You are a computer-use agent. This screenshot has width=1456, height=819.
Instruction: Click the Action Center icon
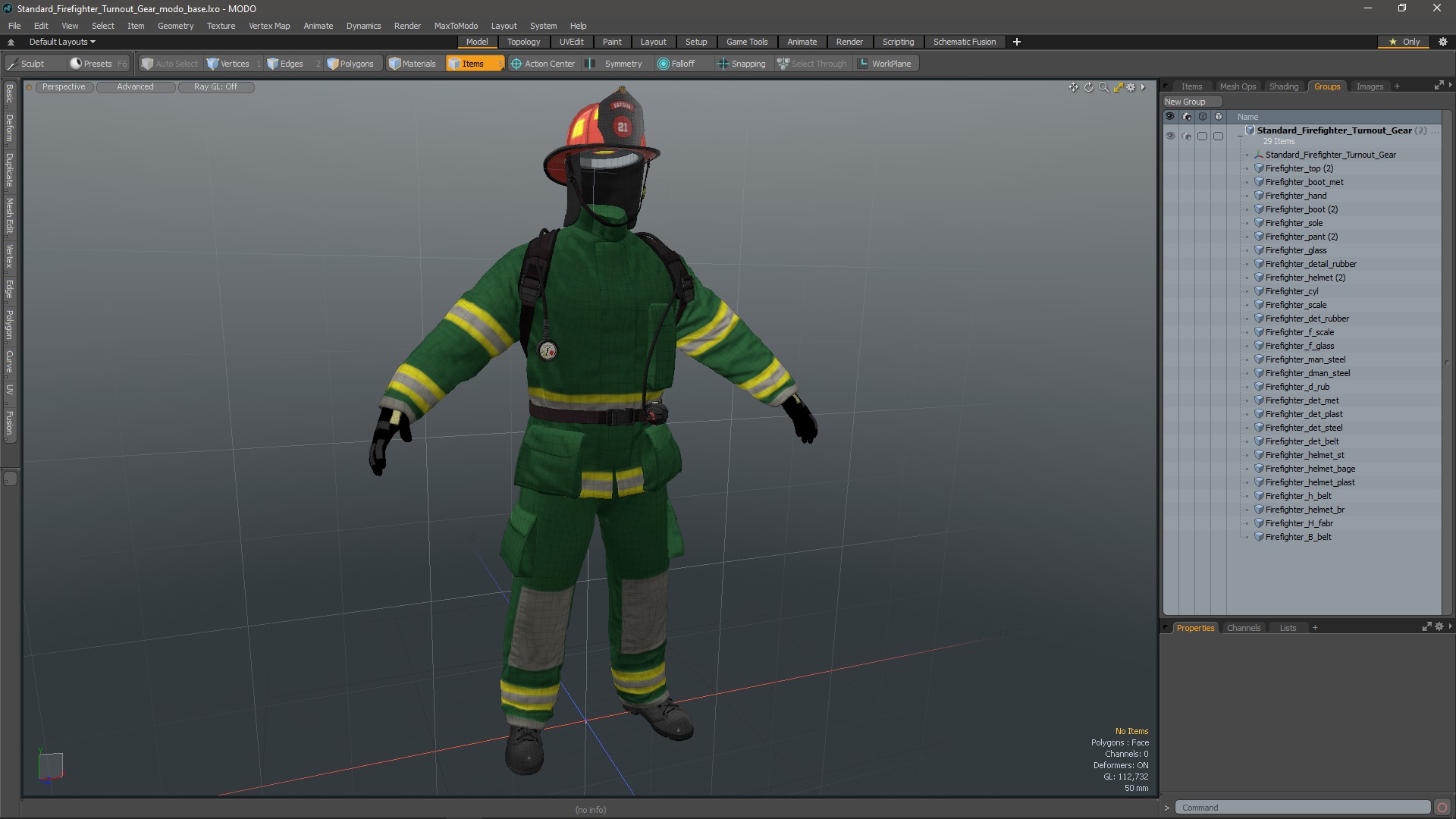coord(516,64)
